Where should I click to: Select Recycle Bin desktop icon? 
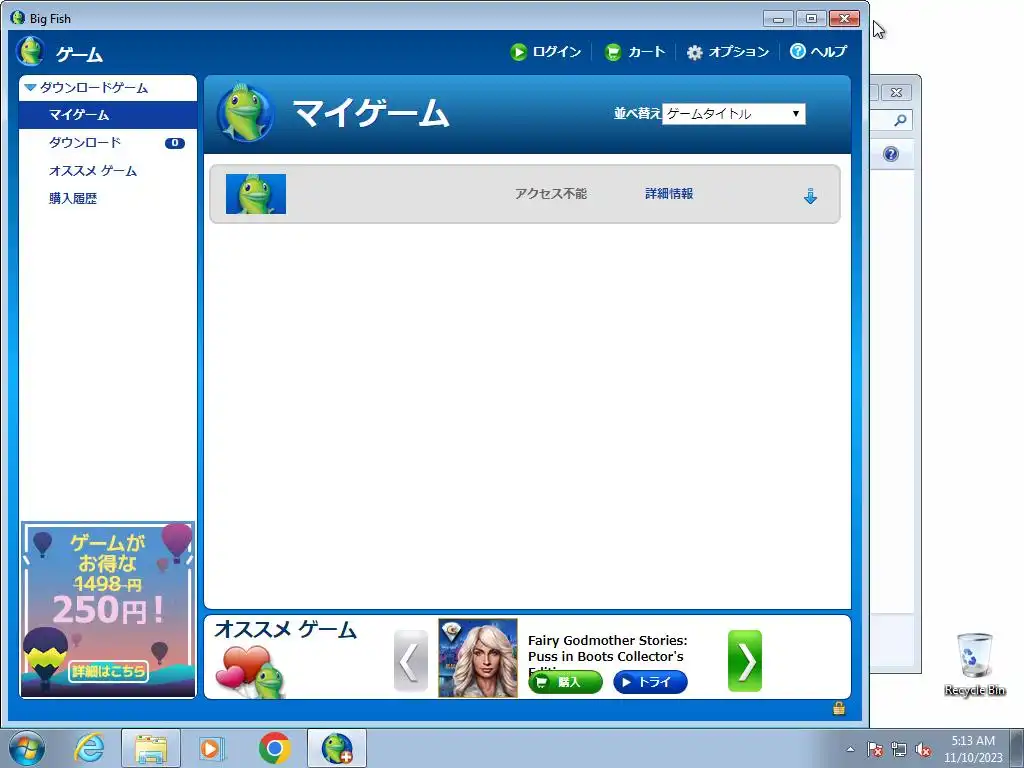(x=974, y=665)
